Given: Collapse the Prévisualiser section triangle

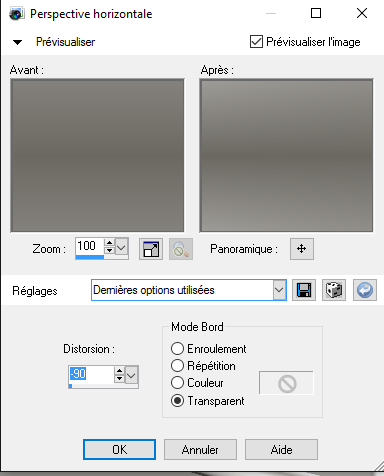Looking at the screenshot, I should (17, 42).
